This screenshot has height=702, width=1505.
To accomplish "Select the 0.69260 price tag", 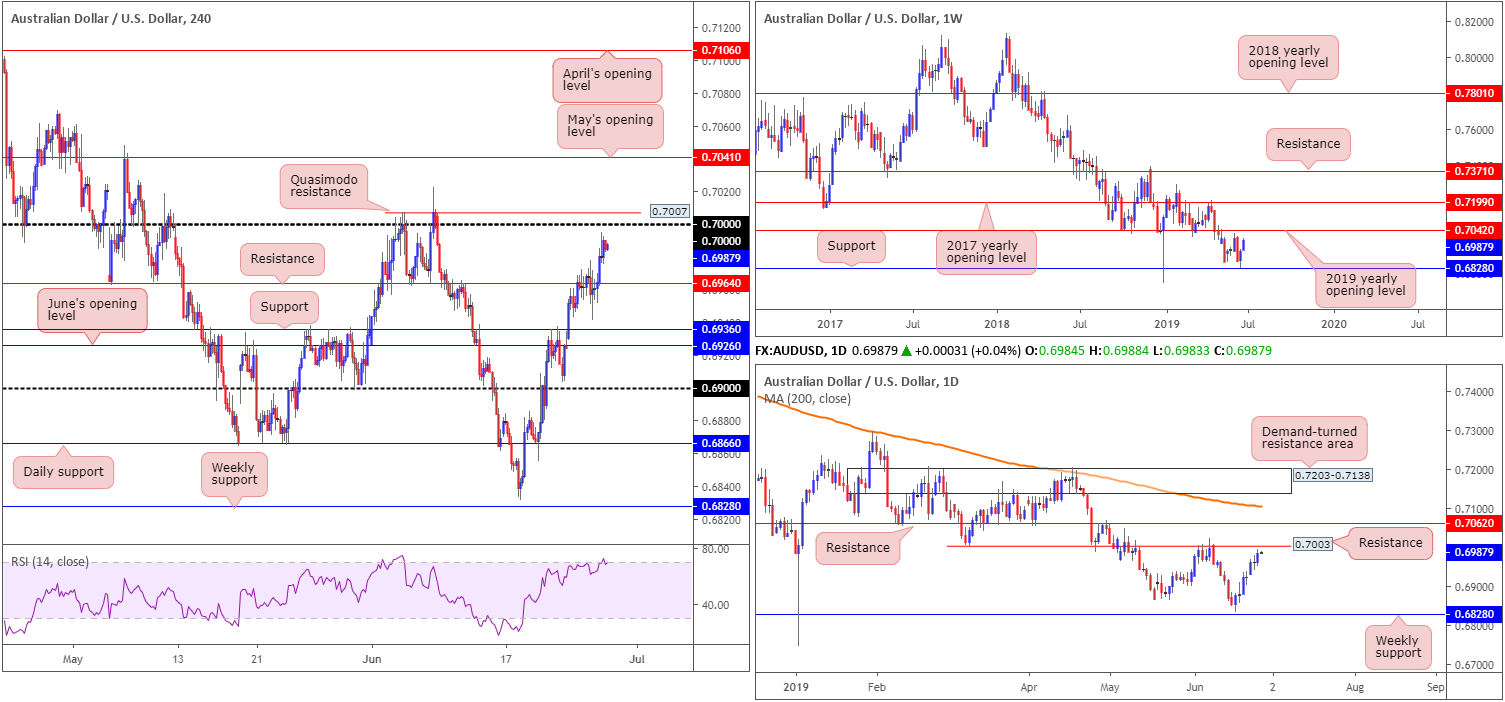I will (719, 346).
